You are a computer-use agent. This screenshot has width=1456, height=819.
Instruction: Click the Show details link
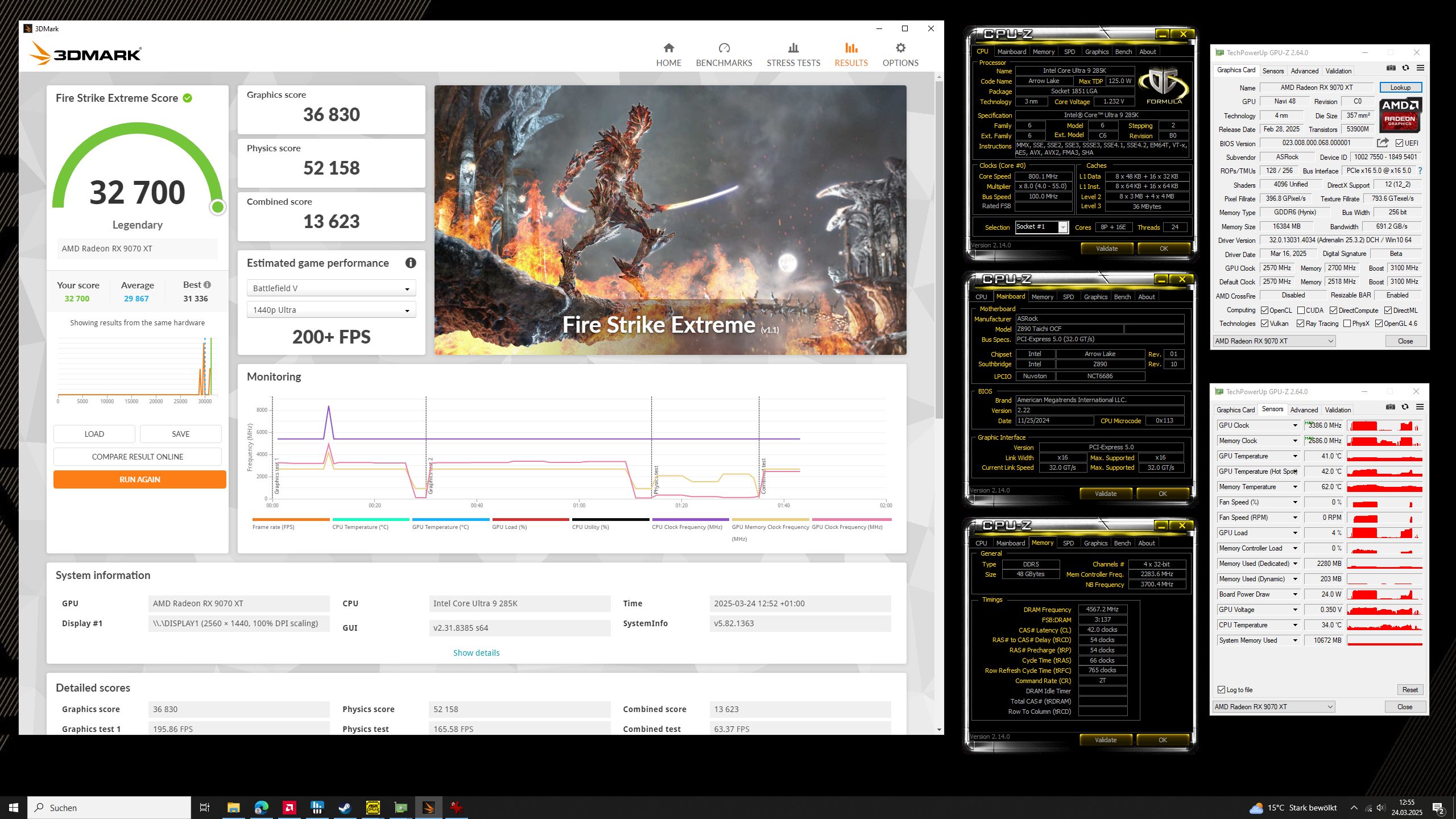477,653
